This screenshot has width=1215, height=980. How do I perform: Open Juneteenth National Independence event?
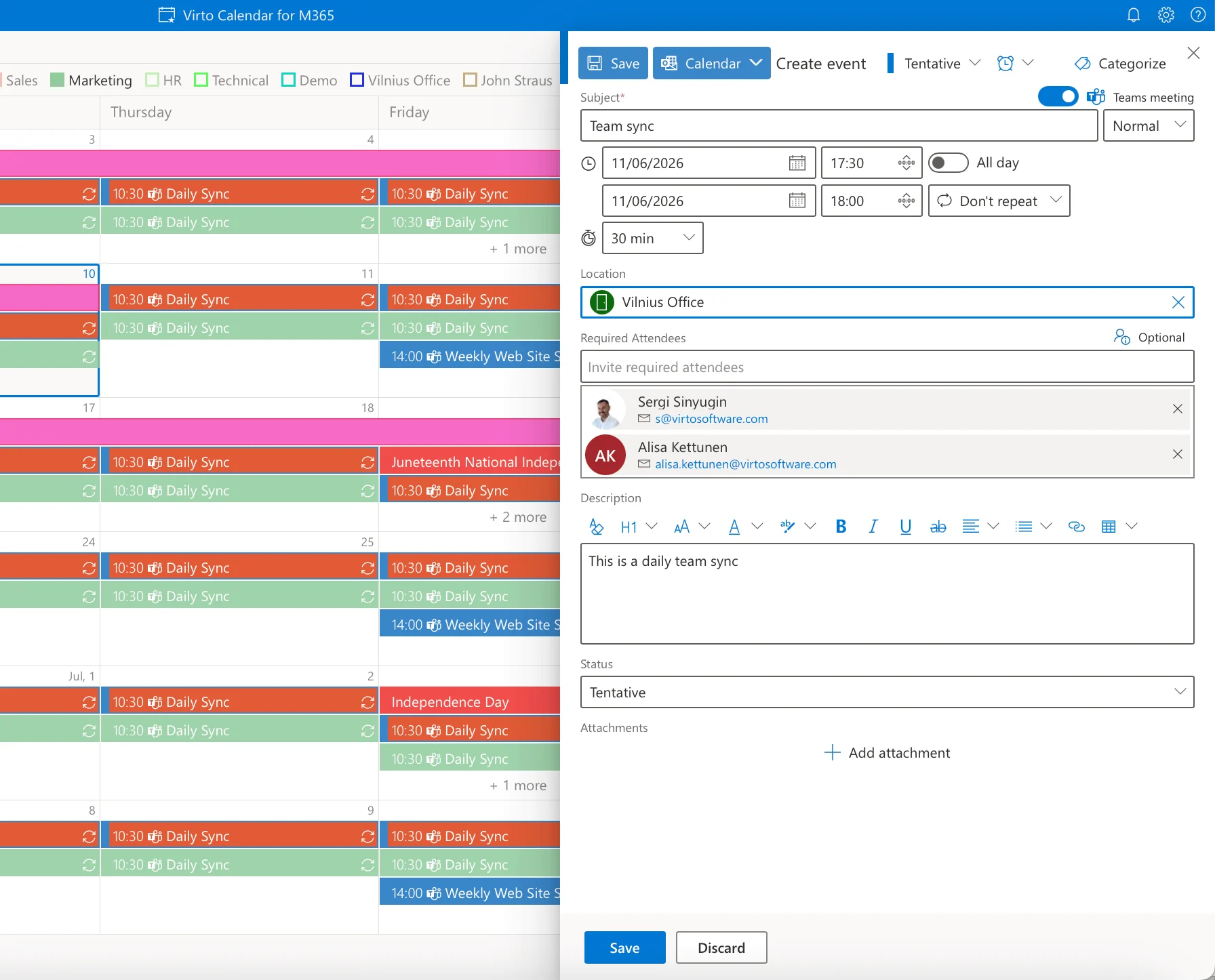tap(470, 462)
